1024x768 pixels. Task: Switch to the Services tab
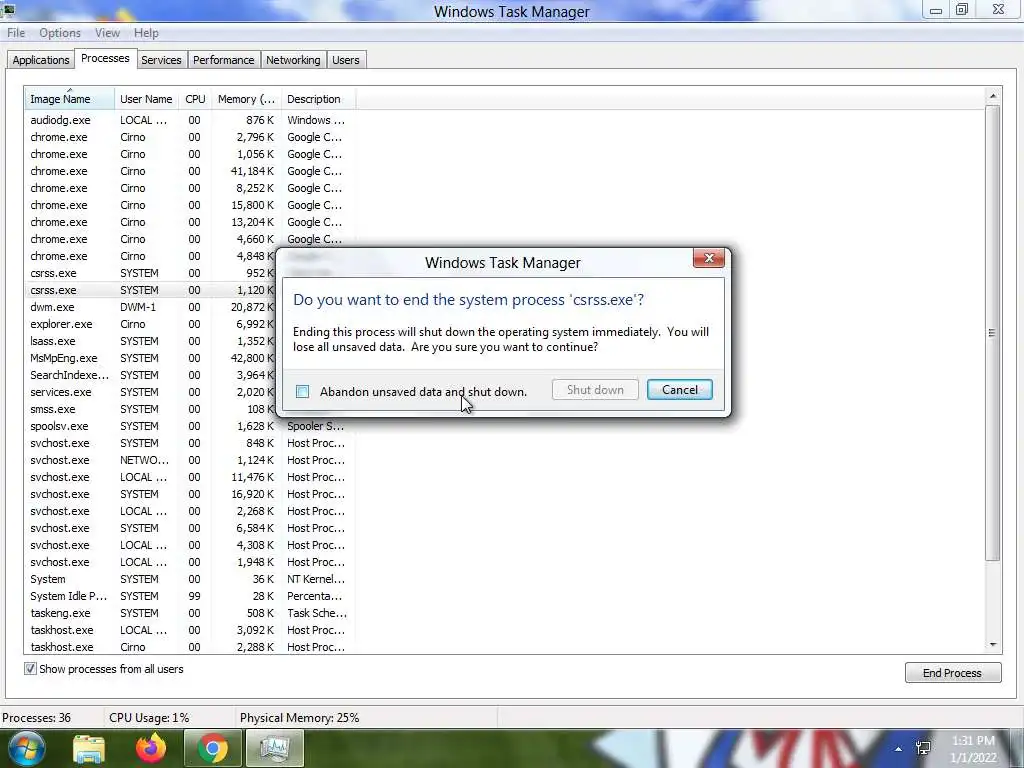coord(161,60)
